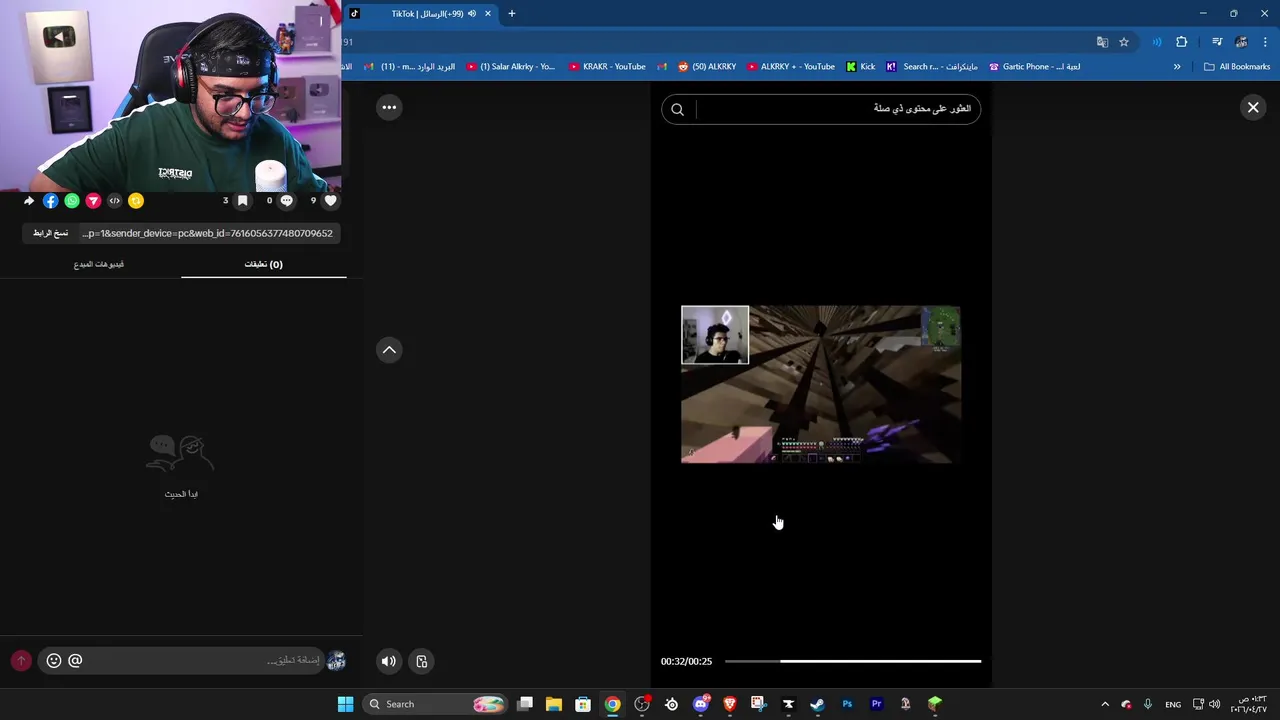Share video to Facebook
This screenshot has width=1280, height=720.
point(50,201)
